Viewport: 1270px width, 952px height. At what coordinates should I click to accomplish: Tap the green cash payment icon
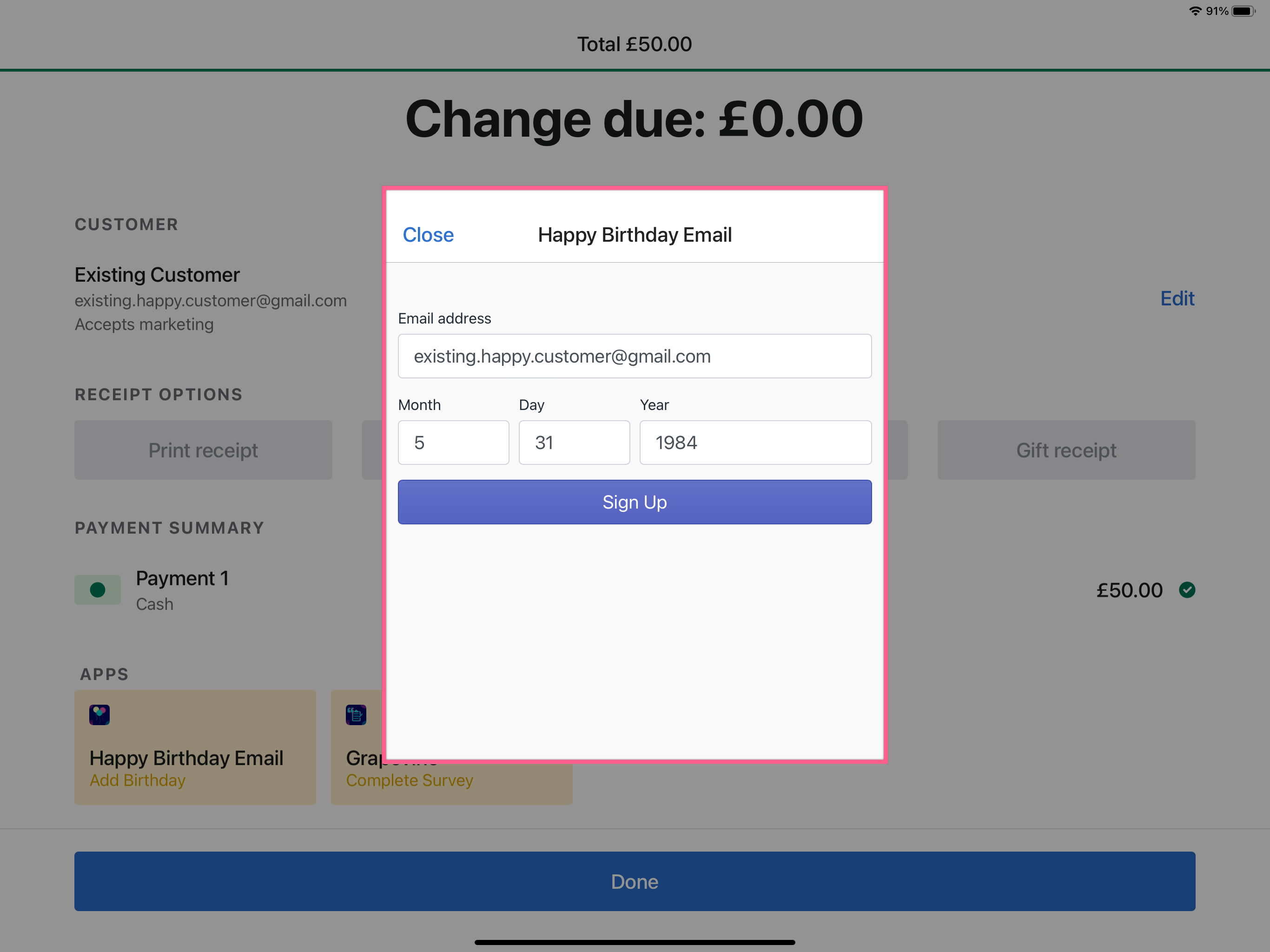point(98,590)
